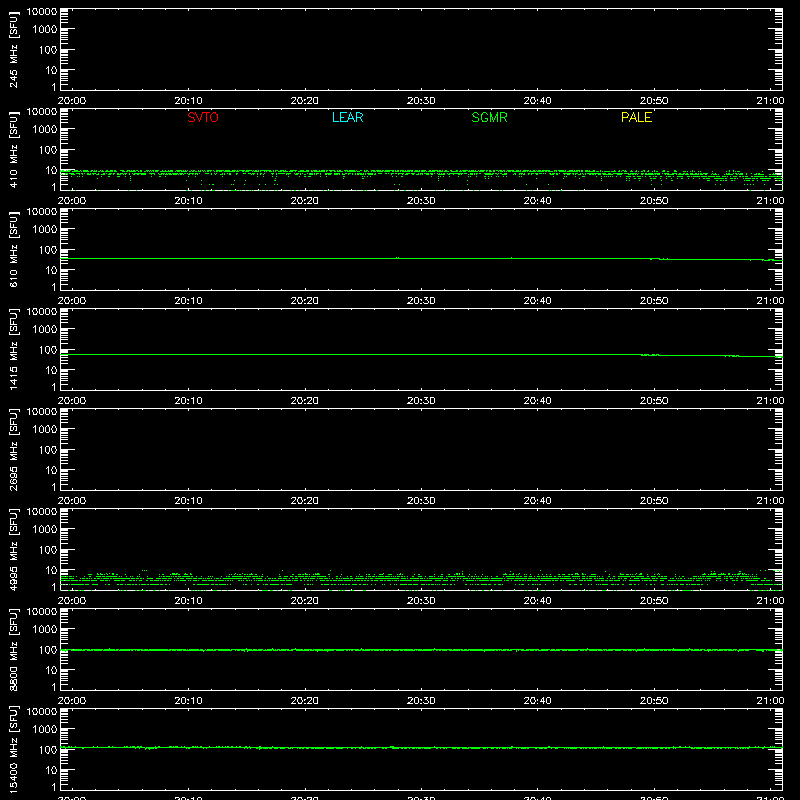Click the 1000 y-axis value in 15400 MHz panel

45,730
